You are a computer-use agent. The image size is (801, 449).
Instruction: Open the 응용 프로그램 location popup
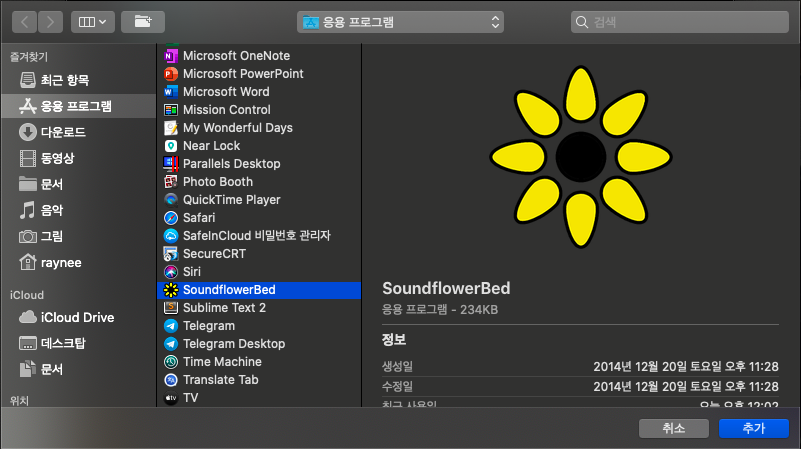click(400, 22)
